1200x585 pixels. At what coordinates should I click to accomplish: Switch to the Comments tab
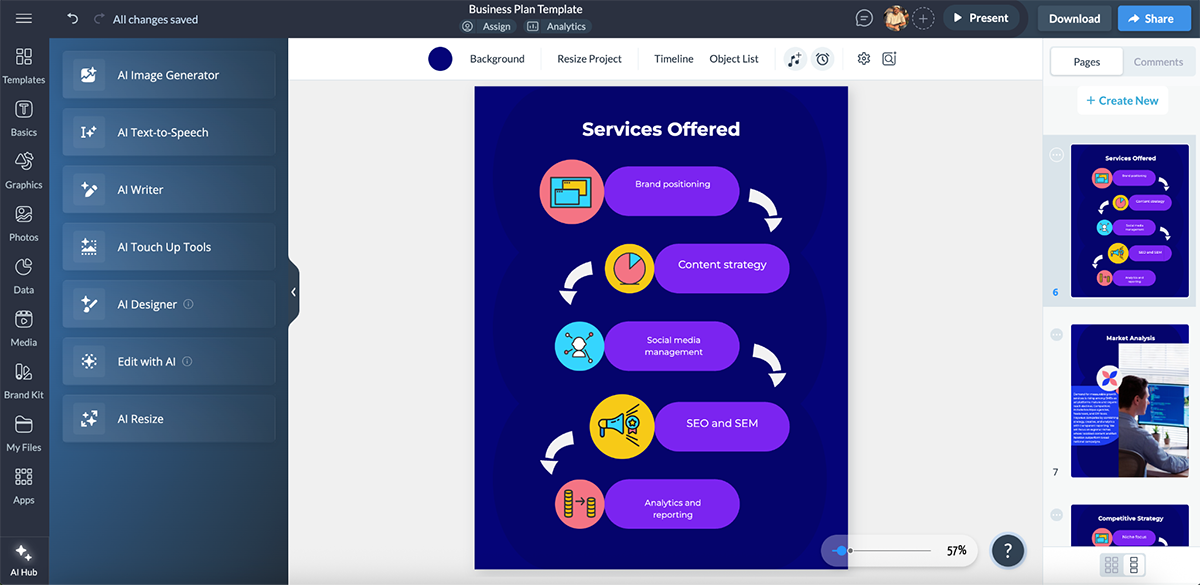coord(1158,61)
